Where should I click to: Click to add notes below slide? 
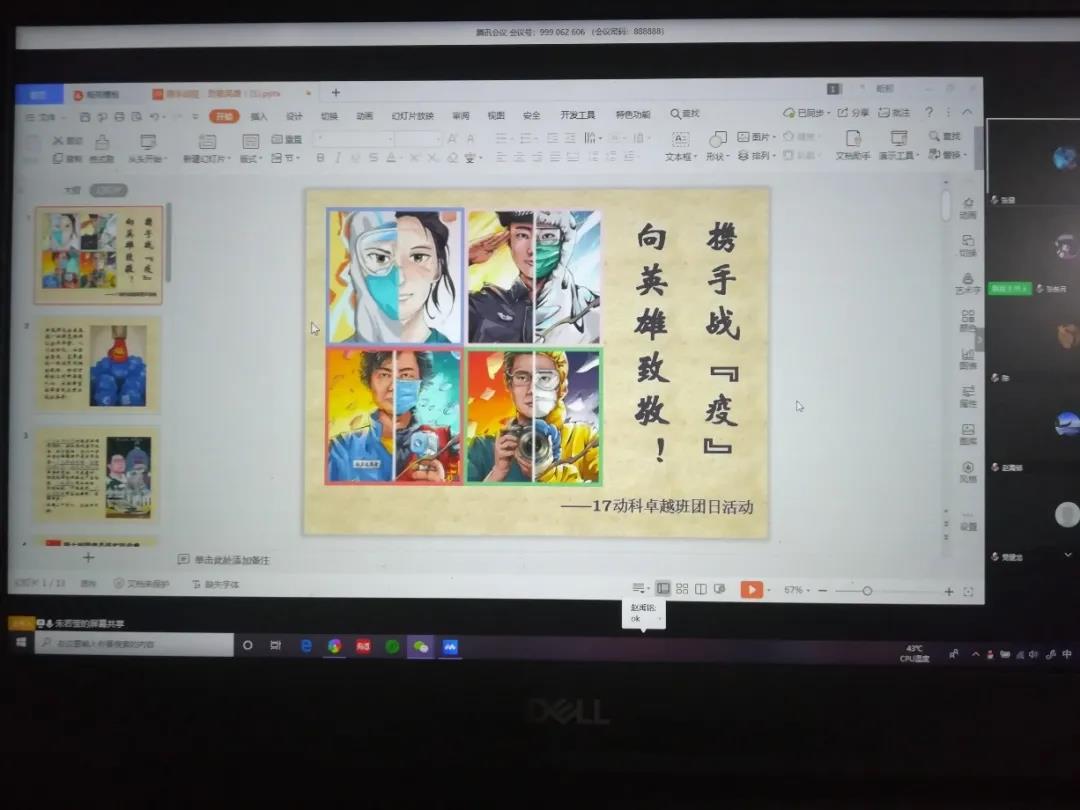coord(232,560)
